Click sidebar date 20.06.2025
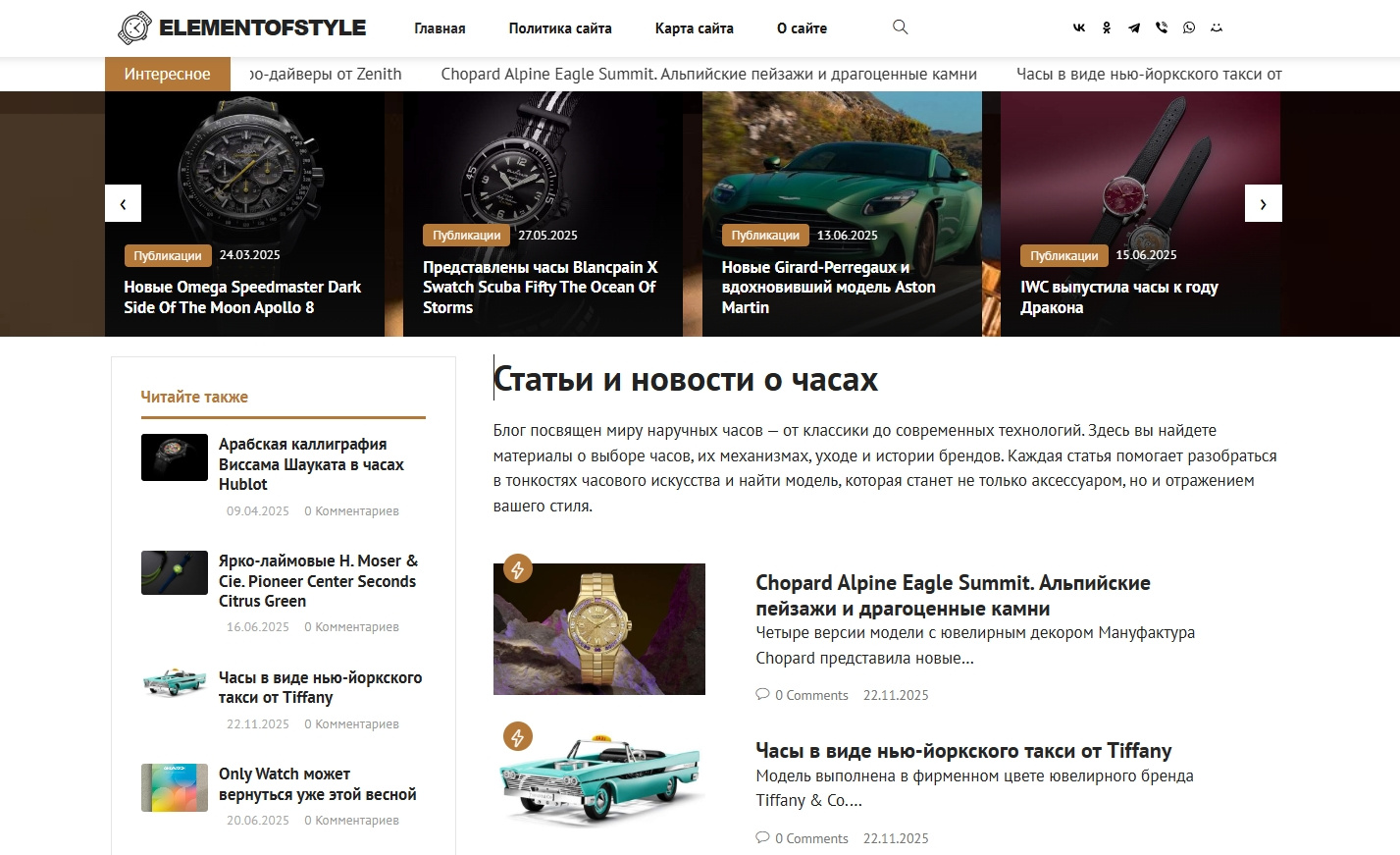Screen dimensions: 1400x855 (258, 821)
